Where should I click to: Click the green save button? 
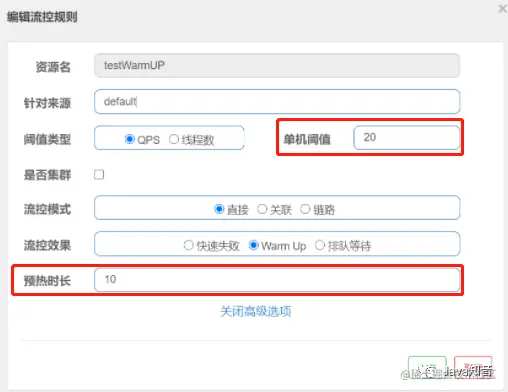[x=427, y=367]
